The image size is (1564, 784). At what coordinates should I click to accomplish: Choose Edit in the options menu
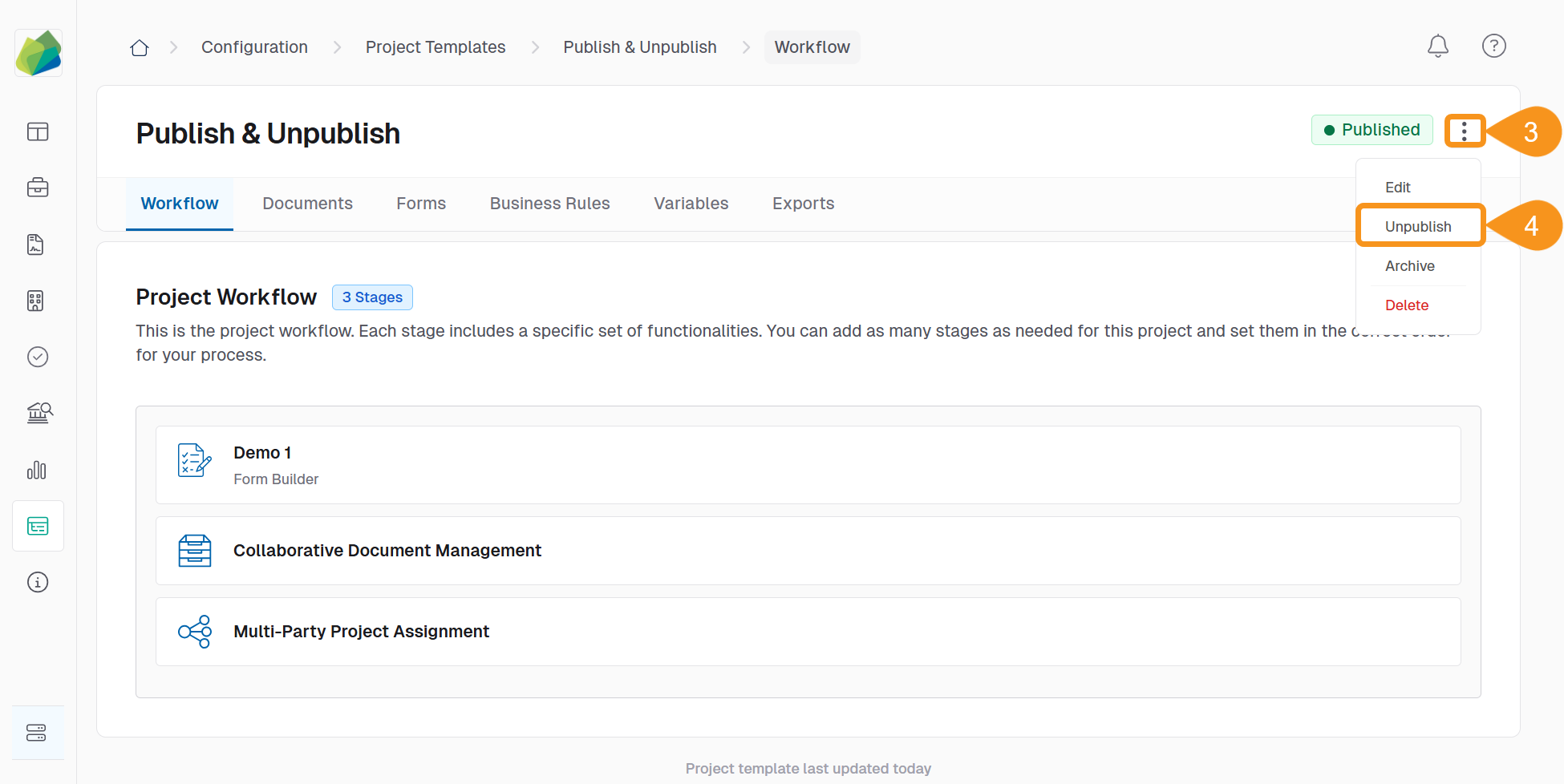click(1397, 188)
